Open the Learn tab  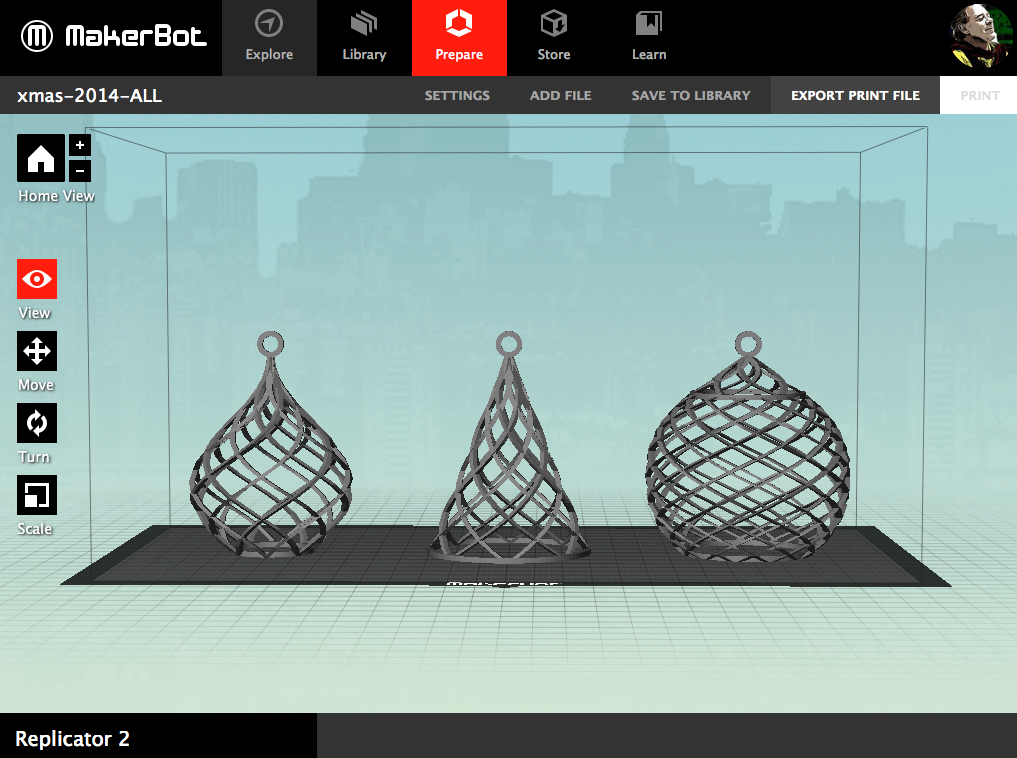[x=649, y=38]
